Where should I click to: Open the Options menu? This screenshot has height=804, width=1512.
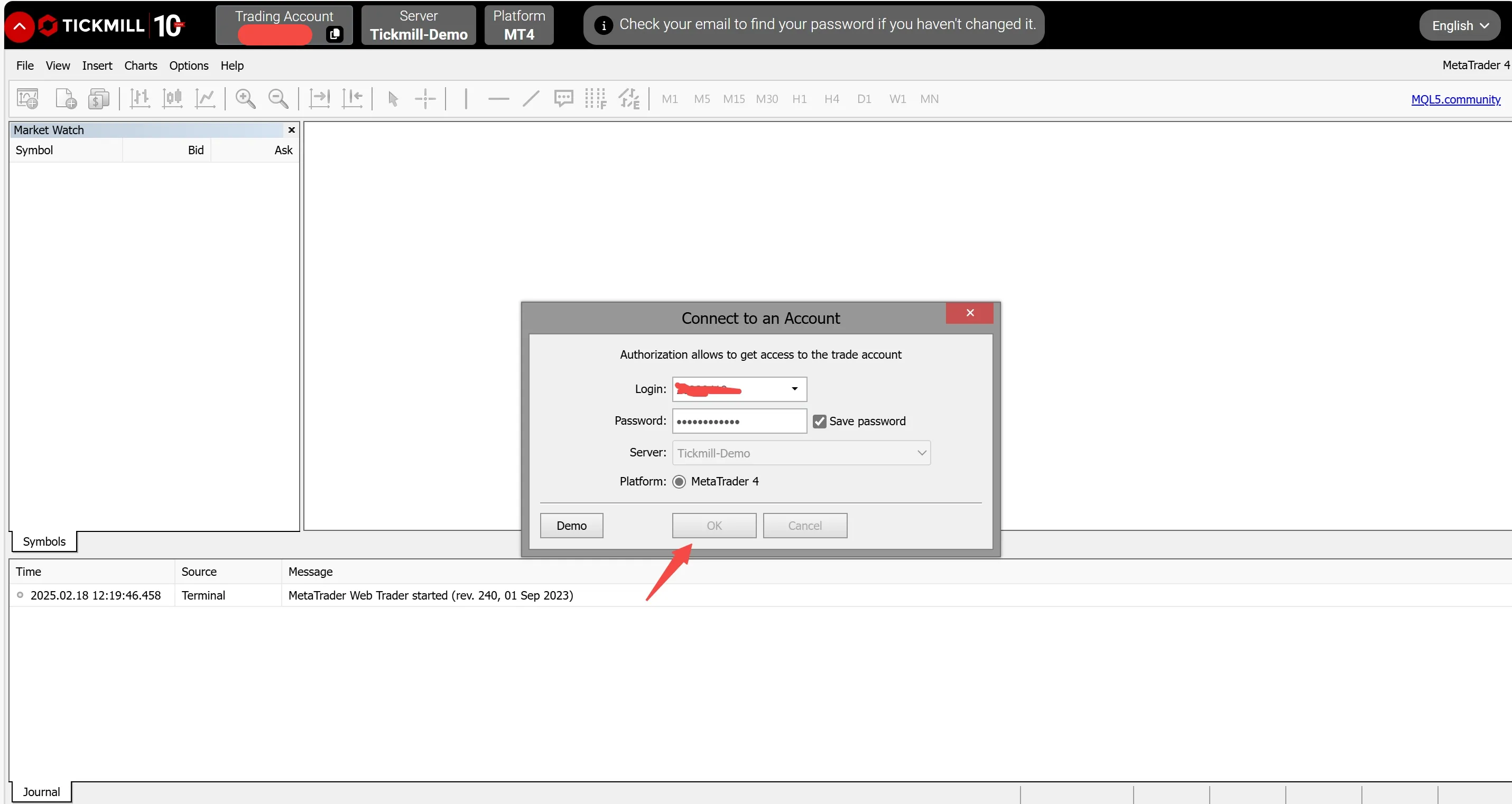tap(189, 65)
